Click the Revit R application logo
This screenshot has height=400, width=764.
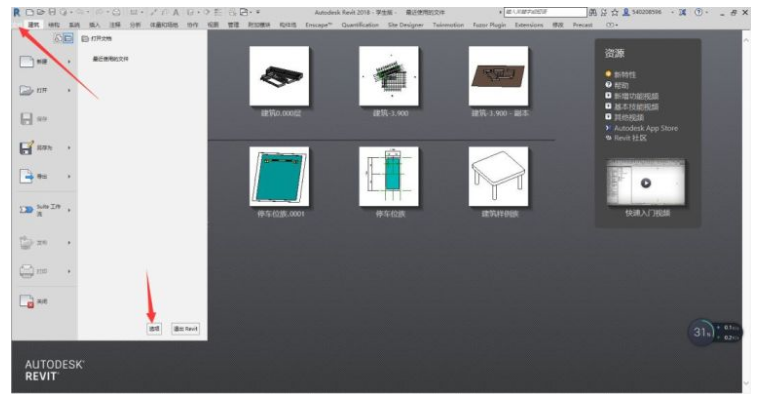click(17, 13)
